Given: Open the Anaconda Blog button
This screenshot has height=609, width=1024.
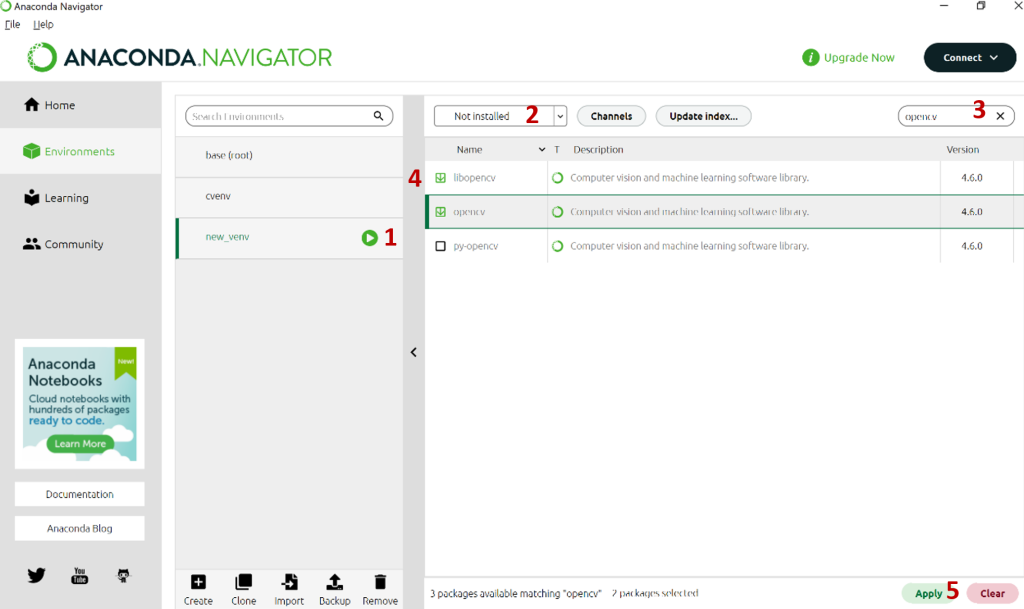Looking at the screenshot, I should (80, 528).
